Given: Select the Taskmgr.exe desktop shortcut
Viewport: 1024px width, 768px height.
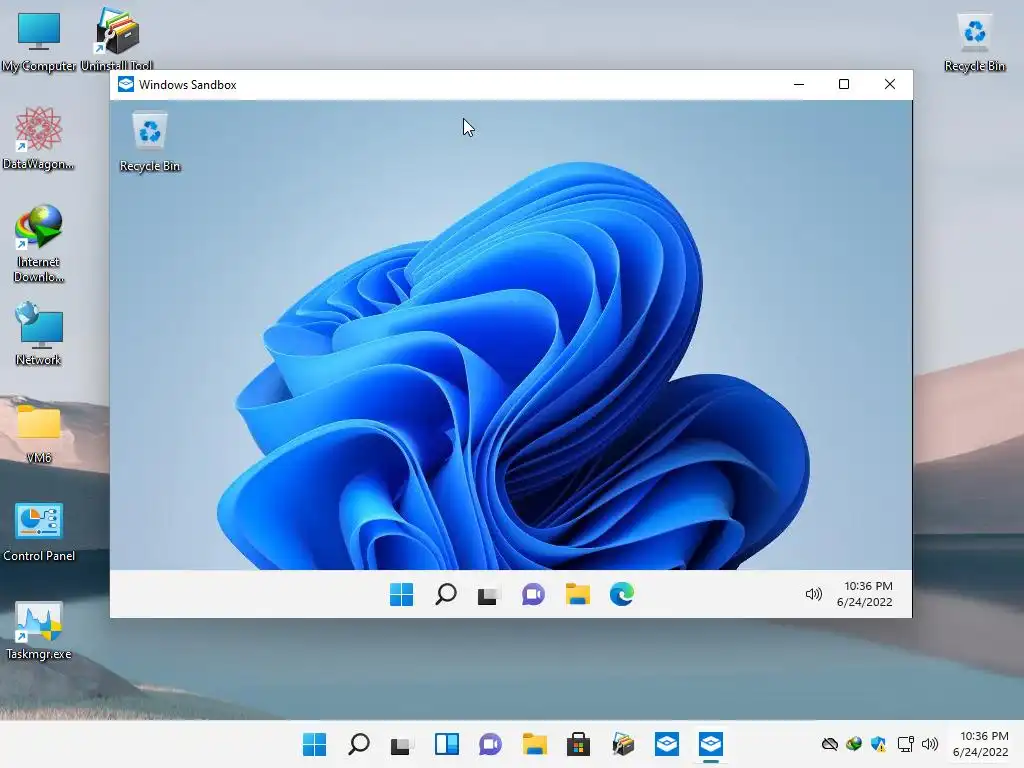Looking at the screenshot, I should 39,630.
